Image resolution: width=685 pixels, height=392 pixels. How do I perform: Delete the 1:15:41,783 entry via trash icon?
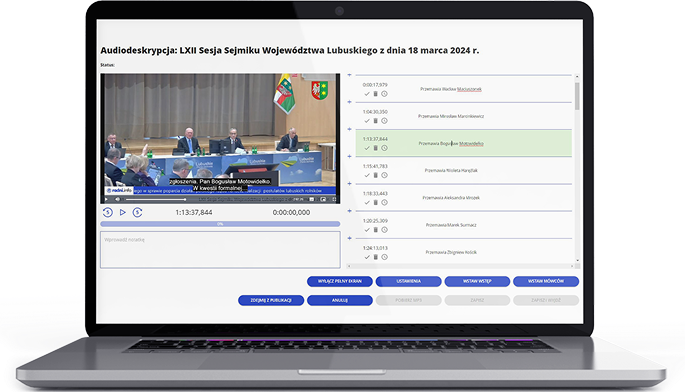(x=375, y=175)
